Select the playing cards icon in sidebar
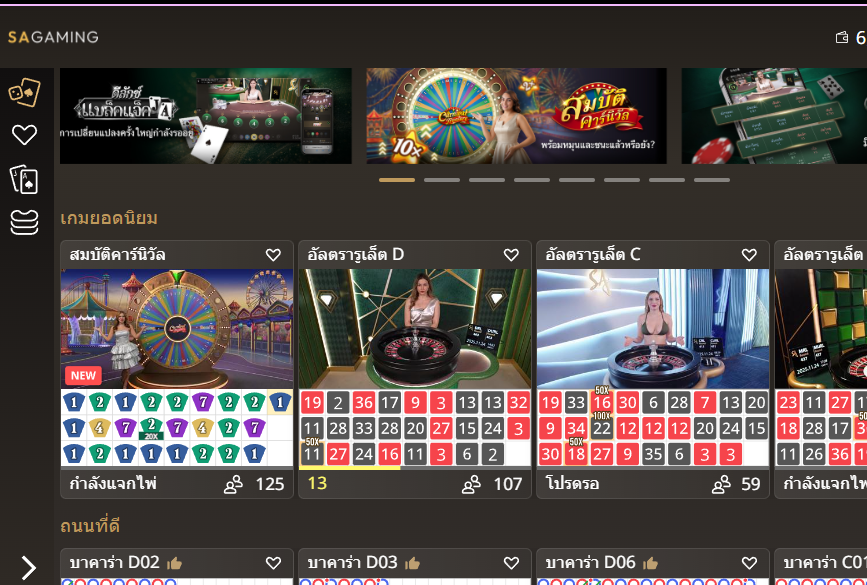 coord(24,180)
